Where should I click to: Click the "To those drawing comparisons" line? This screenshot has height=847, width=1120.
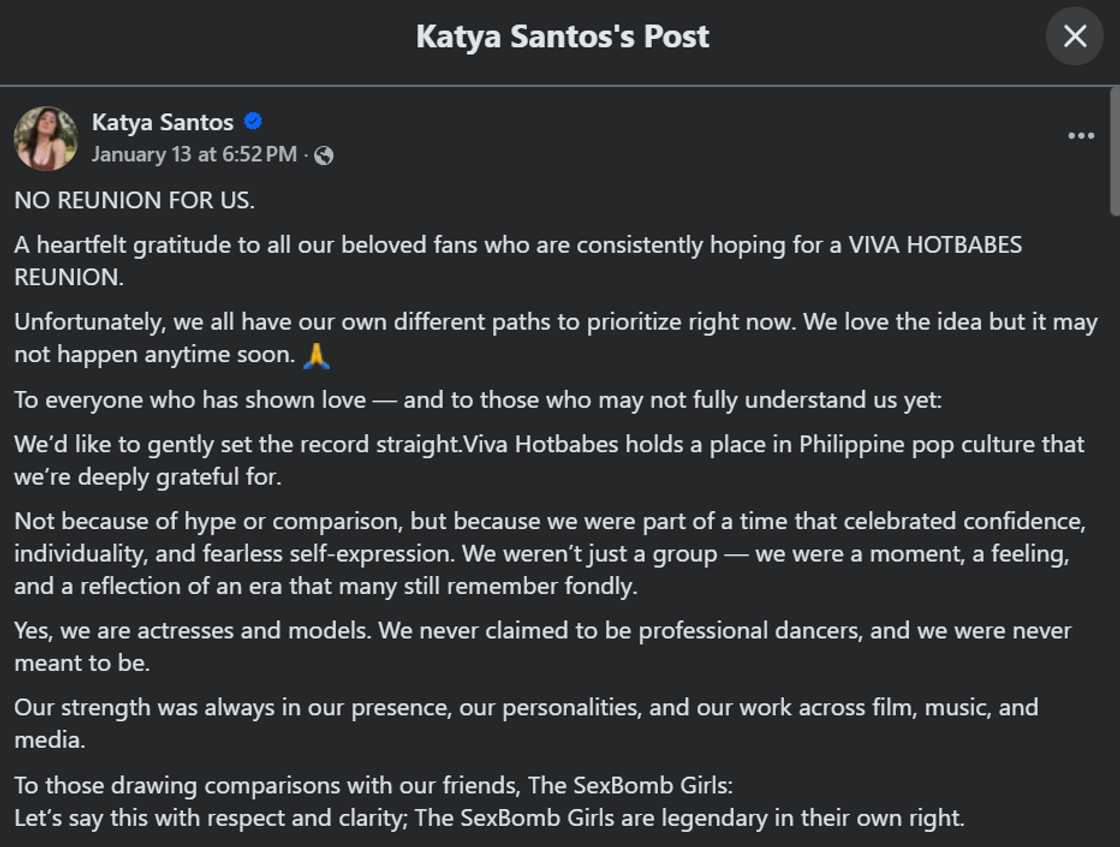tap(374, 785)
